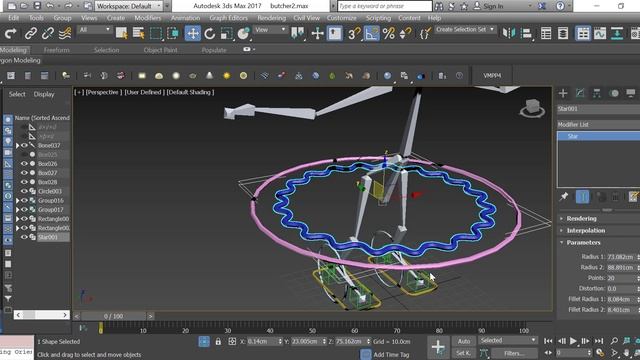Viewport: 640px width, 360px height.
Task: Open the Selected key filter dropdown
Action: tap(507, 340)
